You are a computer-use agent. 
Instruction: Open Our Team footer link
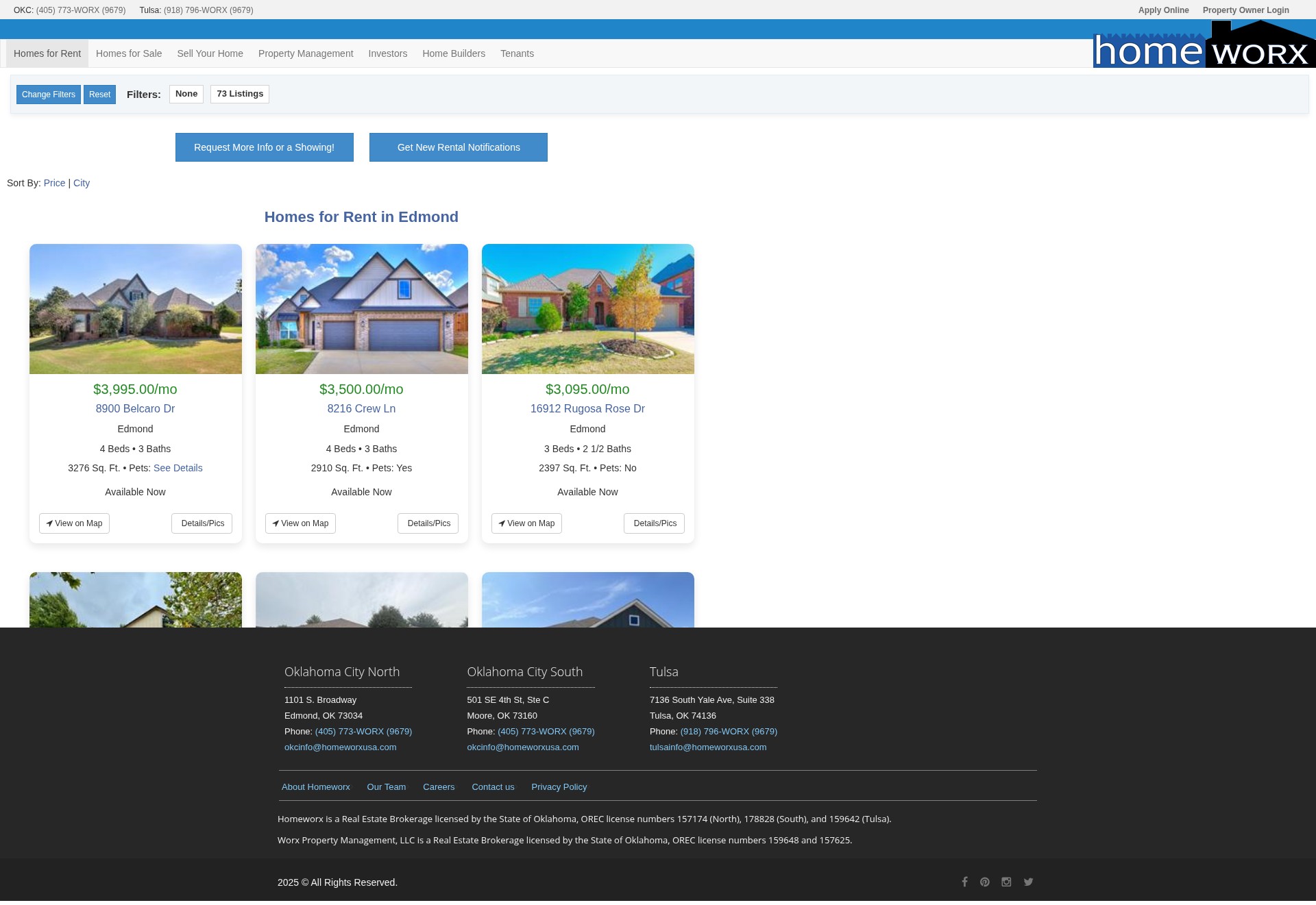click(x=387, y=787)
